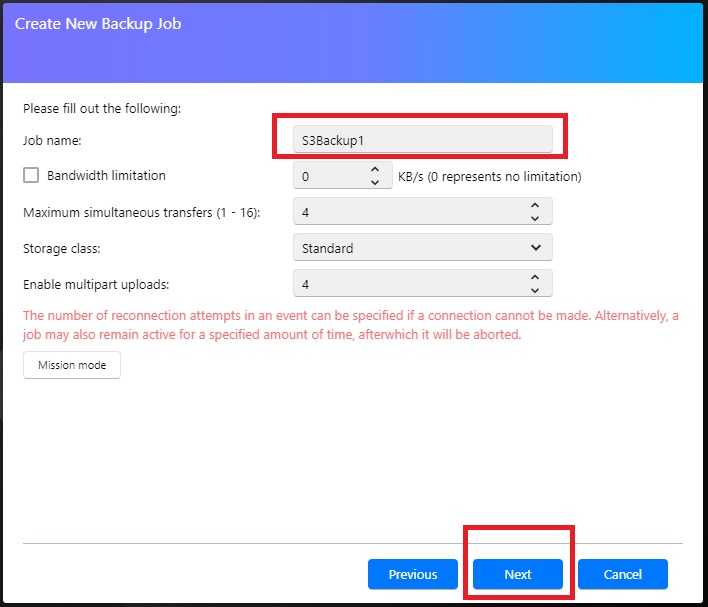Image resolution: width=708 pixels, height=607 pixels.
Task: Decrement maximum simultaneous transfers value
Action: [535, 218]
